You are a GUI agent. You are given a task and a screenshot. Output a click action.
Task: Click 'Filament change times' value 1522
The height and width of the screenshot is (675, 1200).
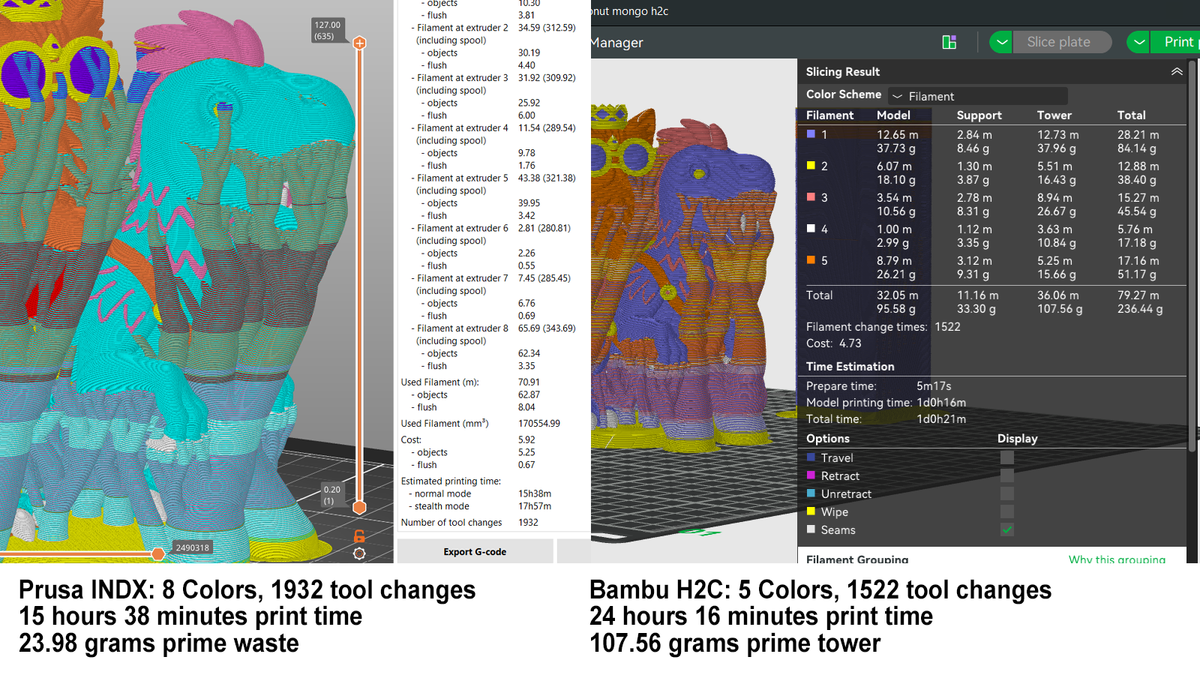[947, 327]
